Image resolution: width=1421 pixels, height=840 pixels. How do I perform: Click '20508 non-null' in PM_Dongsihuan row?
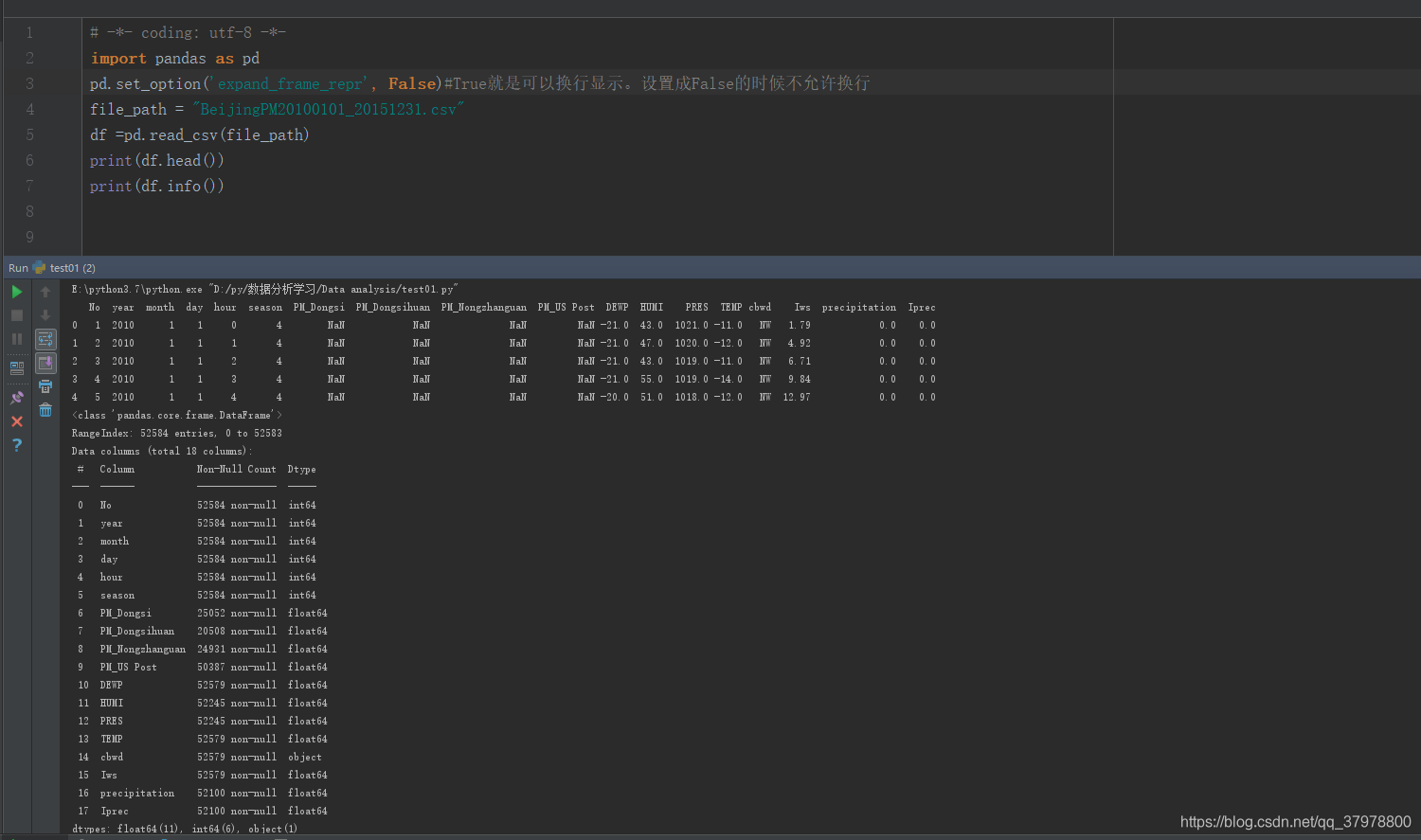(x=237, y=632)
